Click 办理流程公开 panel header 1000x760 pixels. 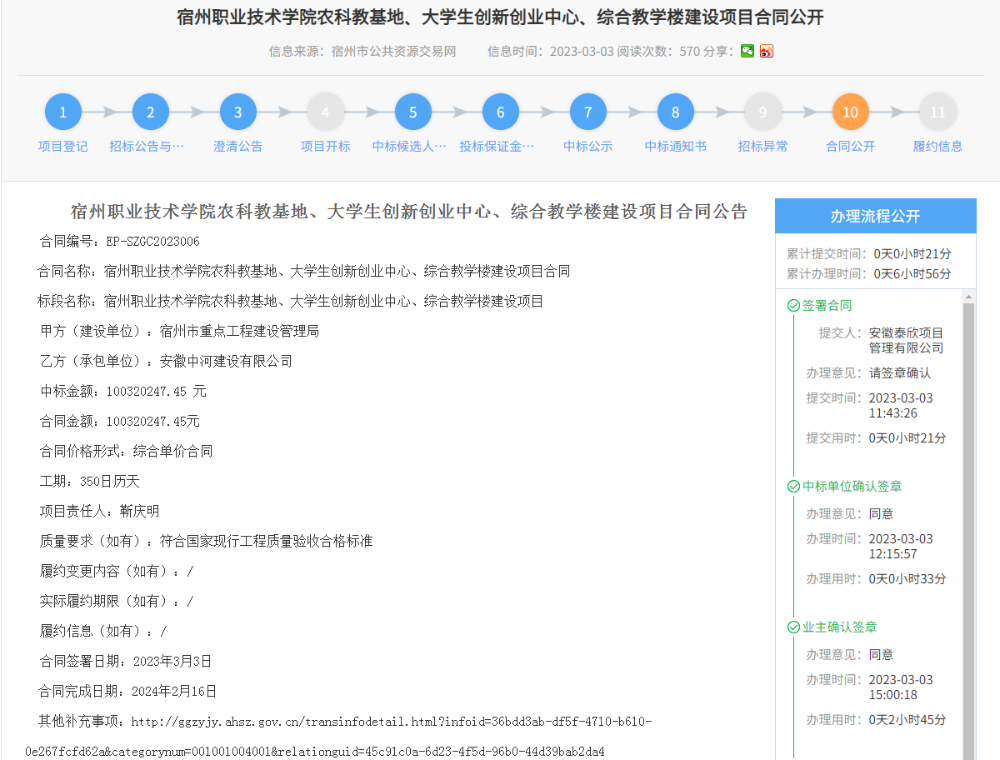click(x=876, y=216)
